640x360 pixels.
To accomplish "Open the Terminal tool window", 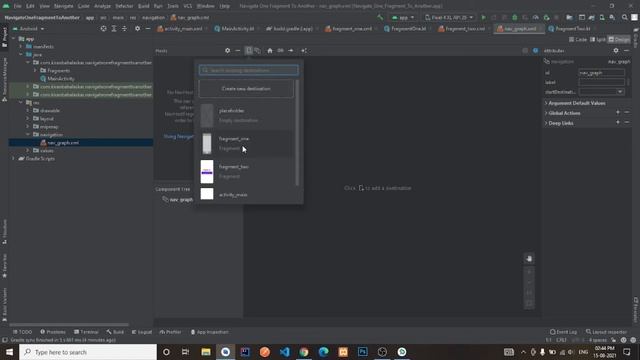I will (87, 332).
